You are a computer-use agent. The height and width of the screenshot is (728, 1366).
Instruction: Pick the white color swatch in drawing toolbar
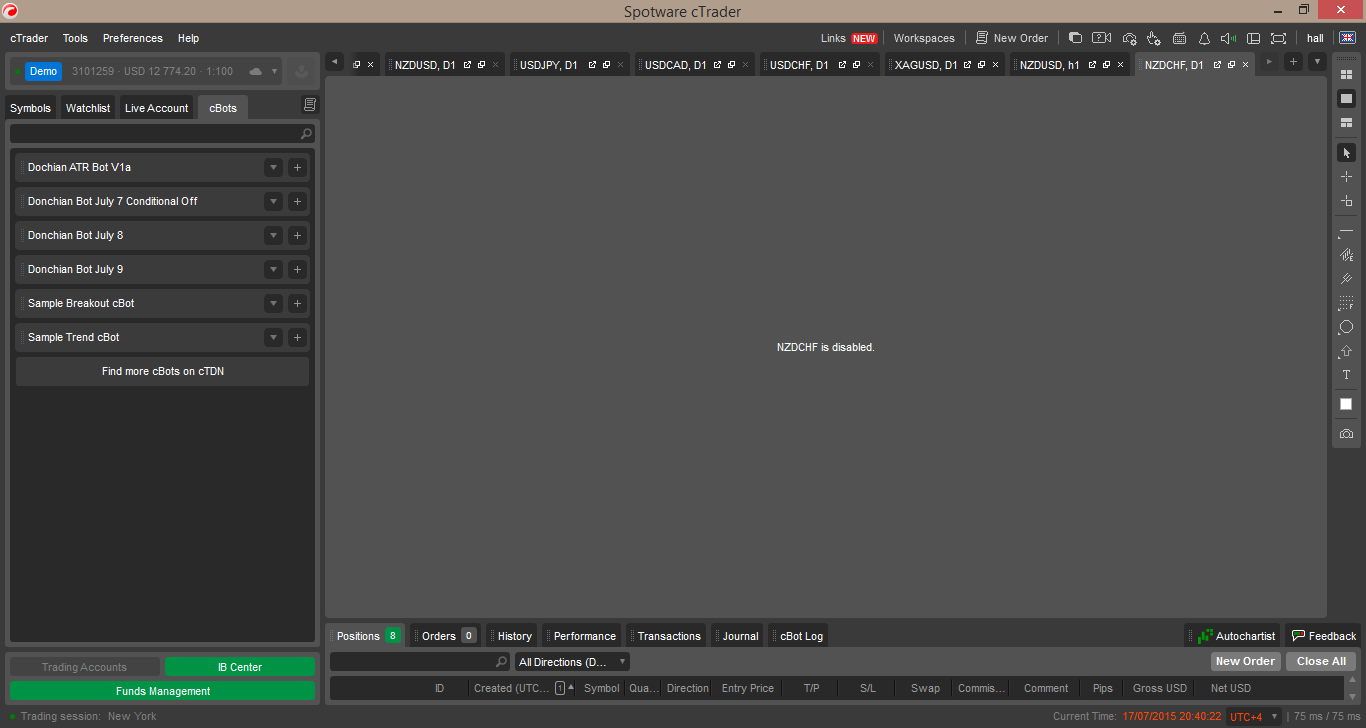[x=1346, y=404]
